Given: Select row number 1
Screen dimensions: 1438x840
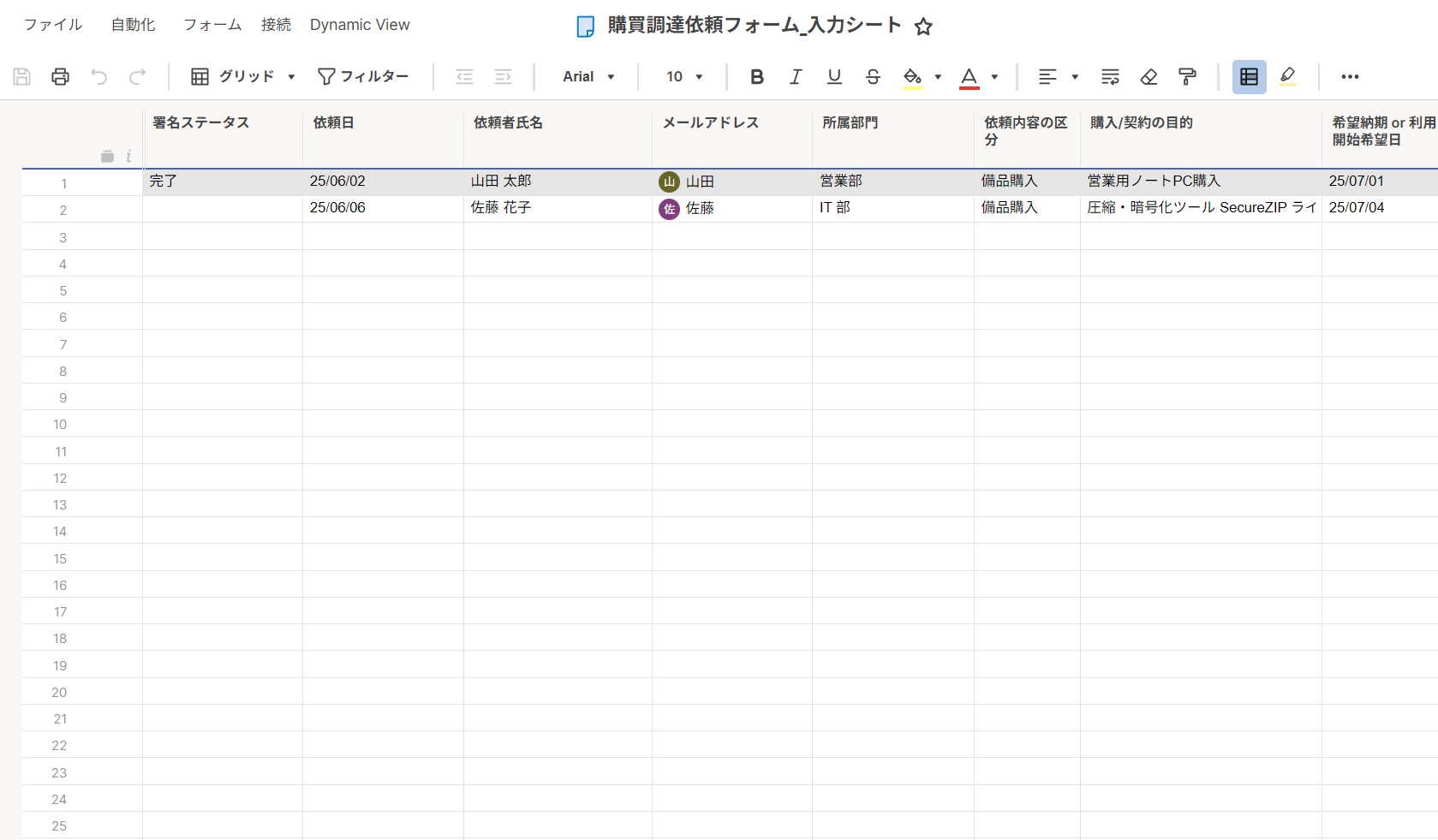Looking at the screenshot, I should coord(63,183).
